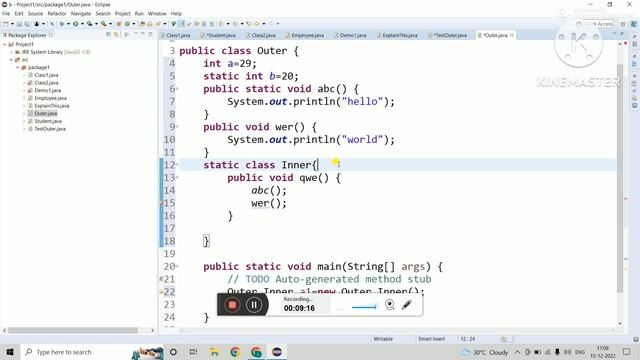The image size is (640, 360).
Task: Click the volume speaker icon in system tray
Action: 568,352
